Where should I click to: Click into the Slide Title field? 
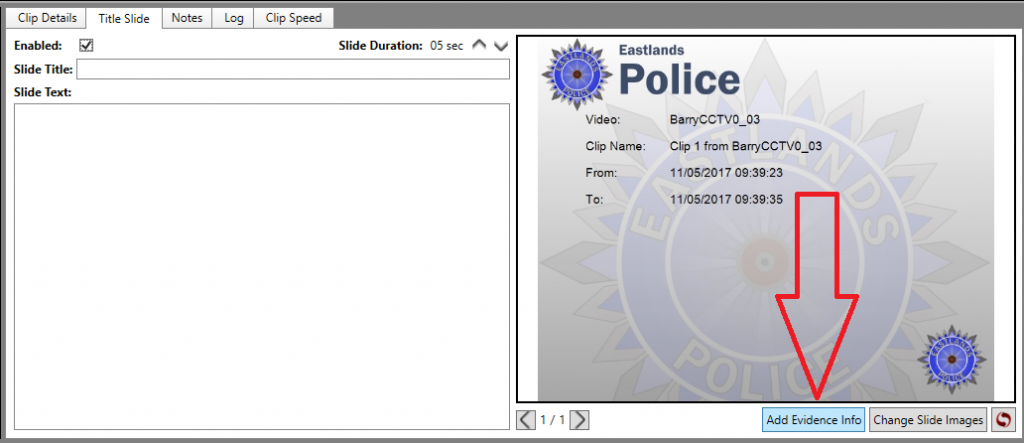coord(293,69)
